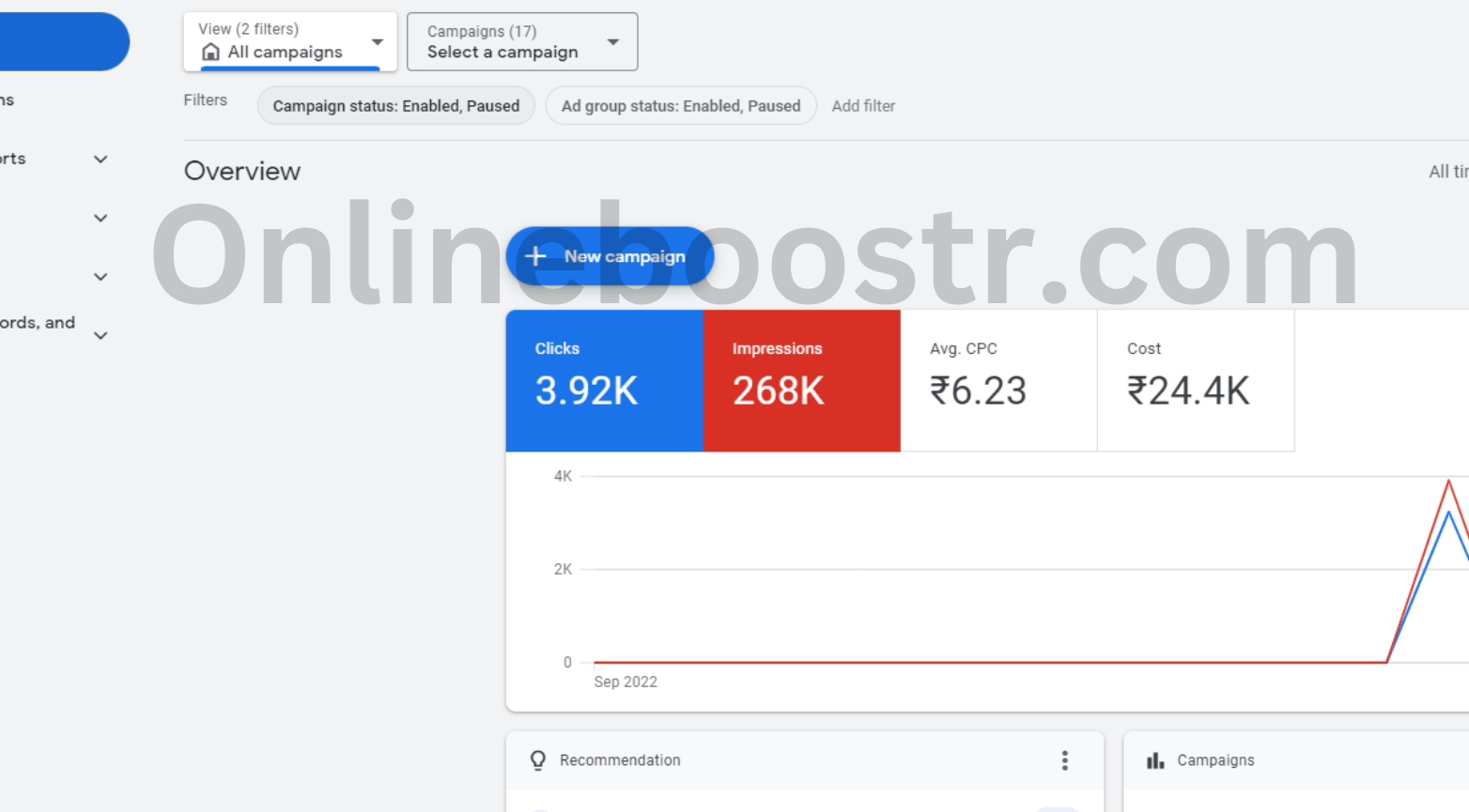The width and height of the screenshot is (1469, 812).
Task: Click the bar chart icon beside Campaigns
Action: pos(1155,760)
